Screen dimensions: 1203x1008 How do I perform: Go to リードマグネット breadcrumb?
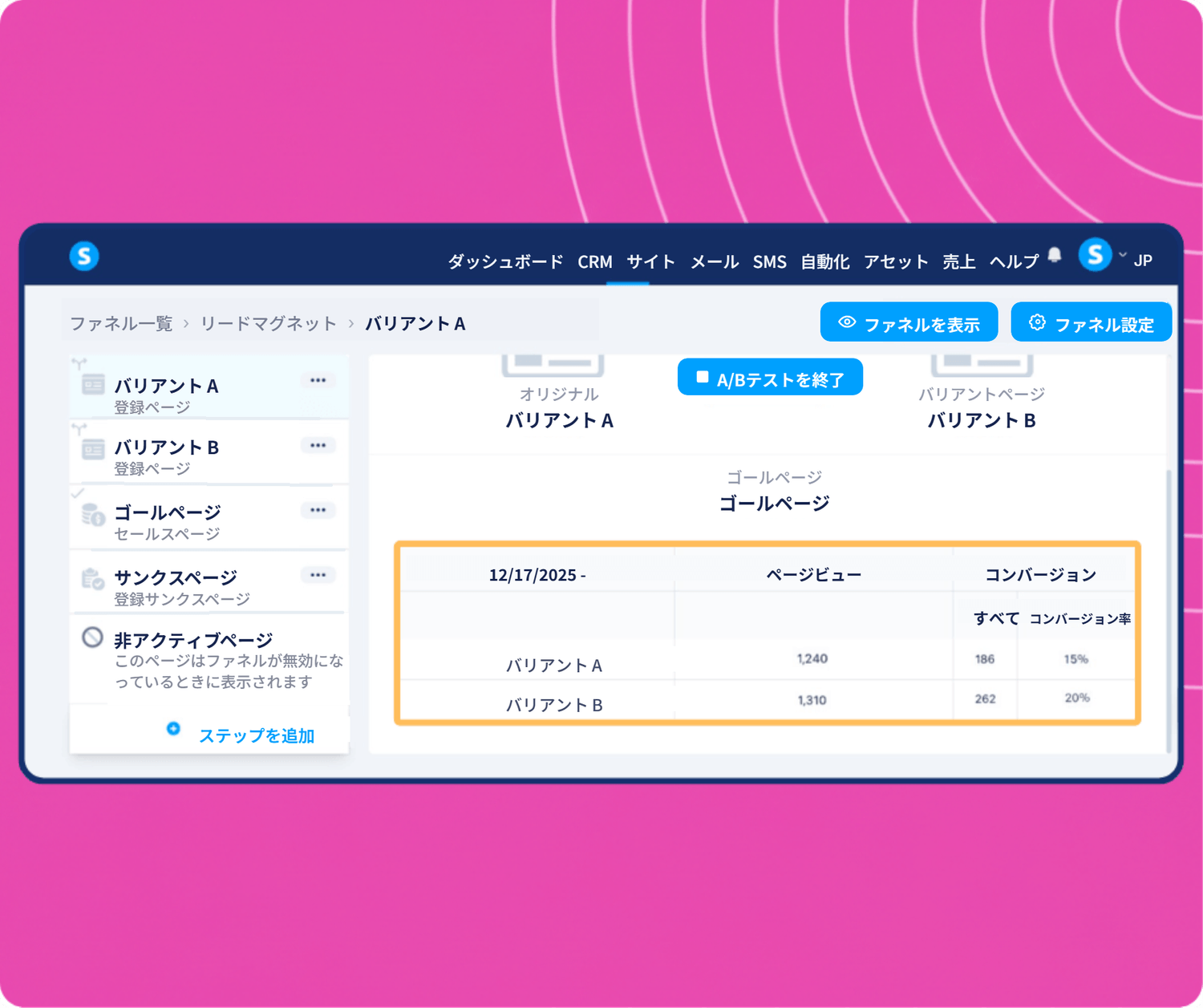pyautogui.click(x=269, y=323)
